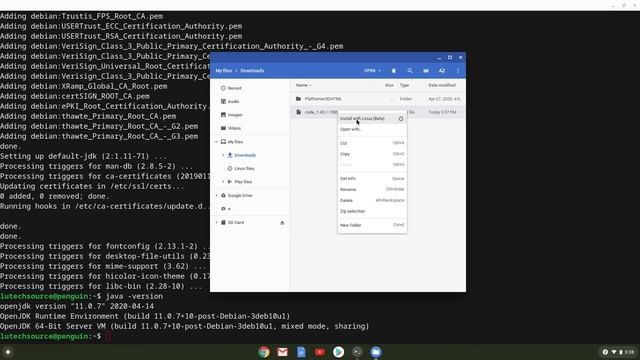Choose New folder from context menu
The width and height of the screenshot is (640, 360).
point(372,225)
